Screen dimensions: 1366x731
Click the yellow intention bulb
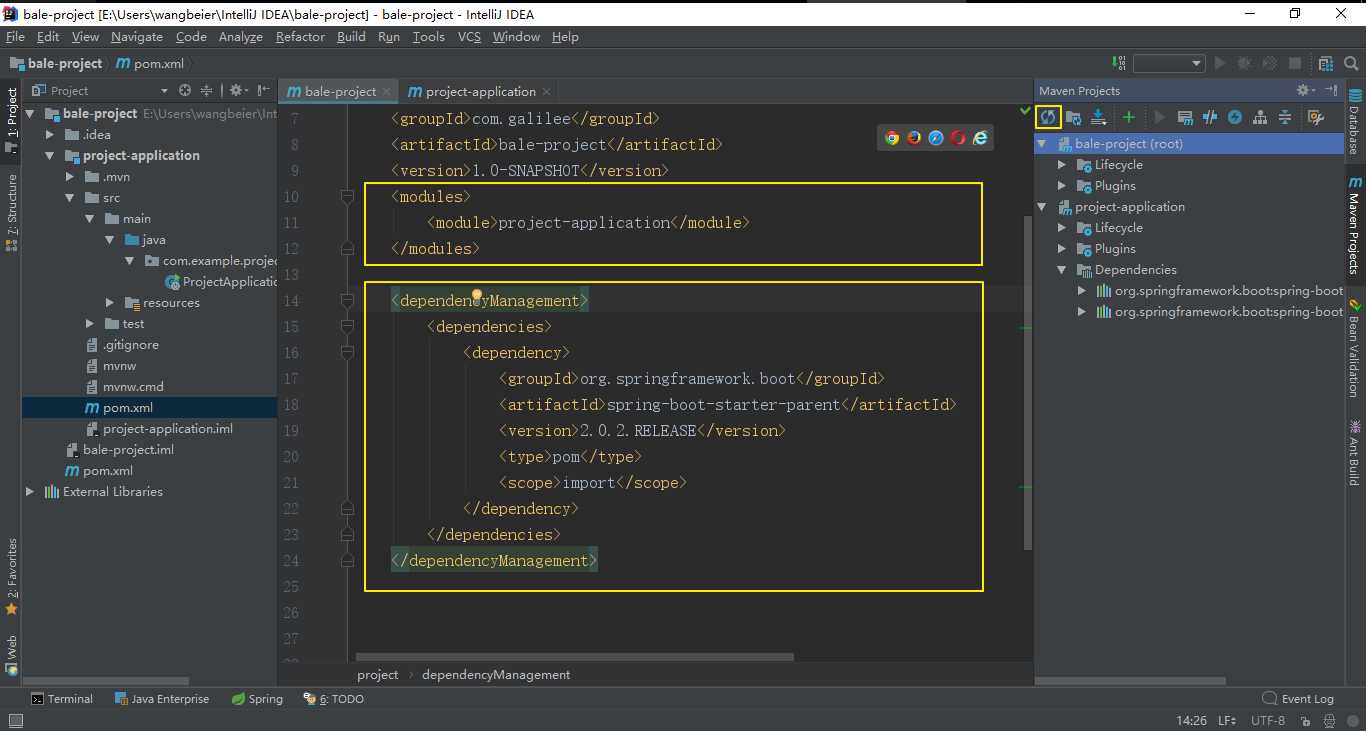477,295
